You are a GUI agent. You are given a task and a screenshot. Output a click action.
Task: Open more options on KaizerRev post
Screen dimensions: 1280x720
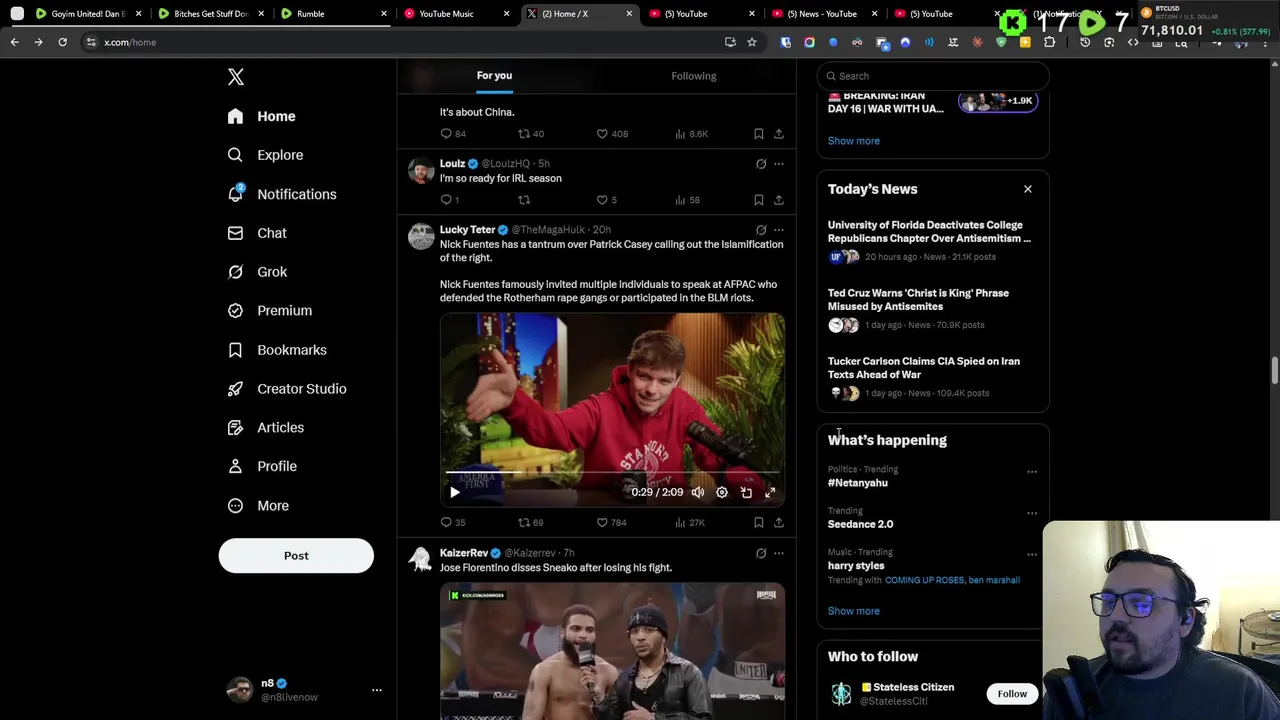[x=779, y=553]
